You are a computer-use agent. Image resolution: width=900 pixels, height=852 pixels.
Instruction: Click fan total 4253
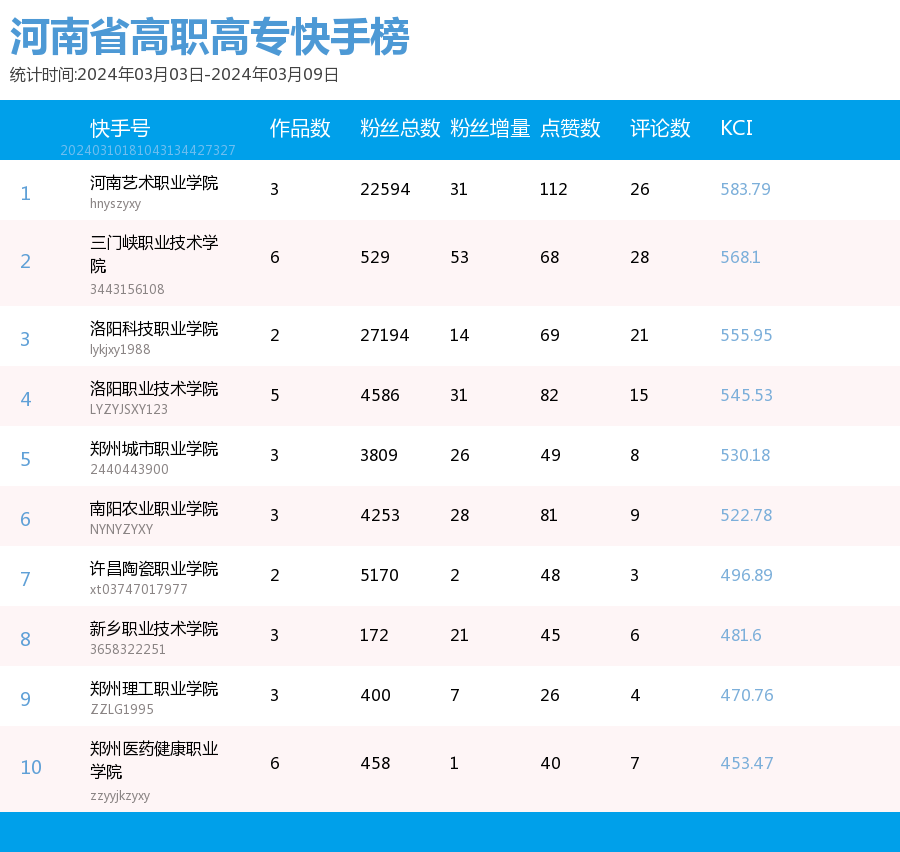tap(379, 515)
